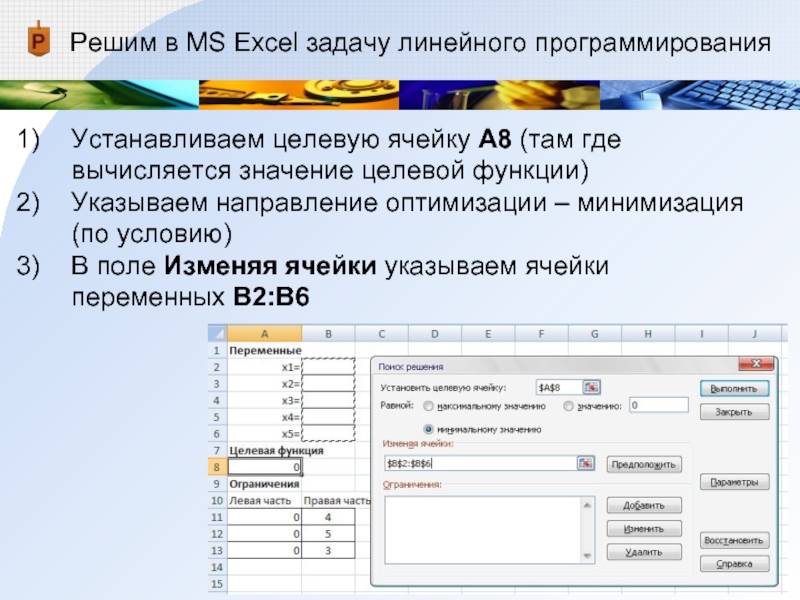This screenshot has height=600, width=800.
Task: Click cell A13 containing 0
Action: point(265,551)
